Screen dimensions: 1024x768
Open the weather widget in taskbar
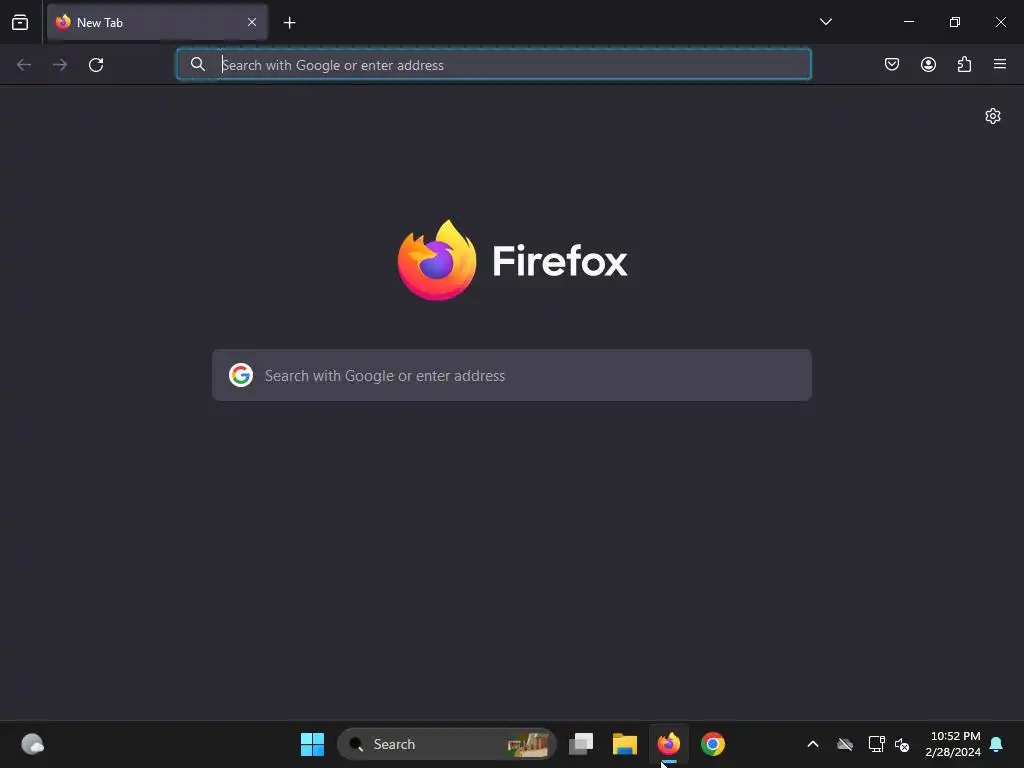(32, 744)
